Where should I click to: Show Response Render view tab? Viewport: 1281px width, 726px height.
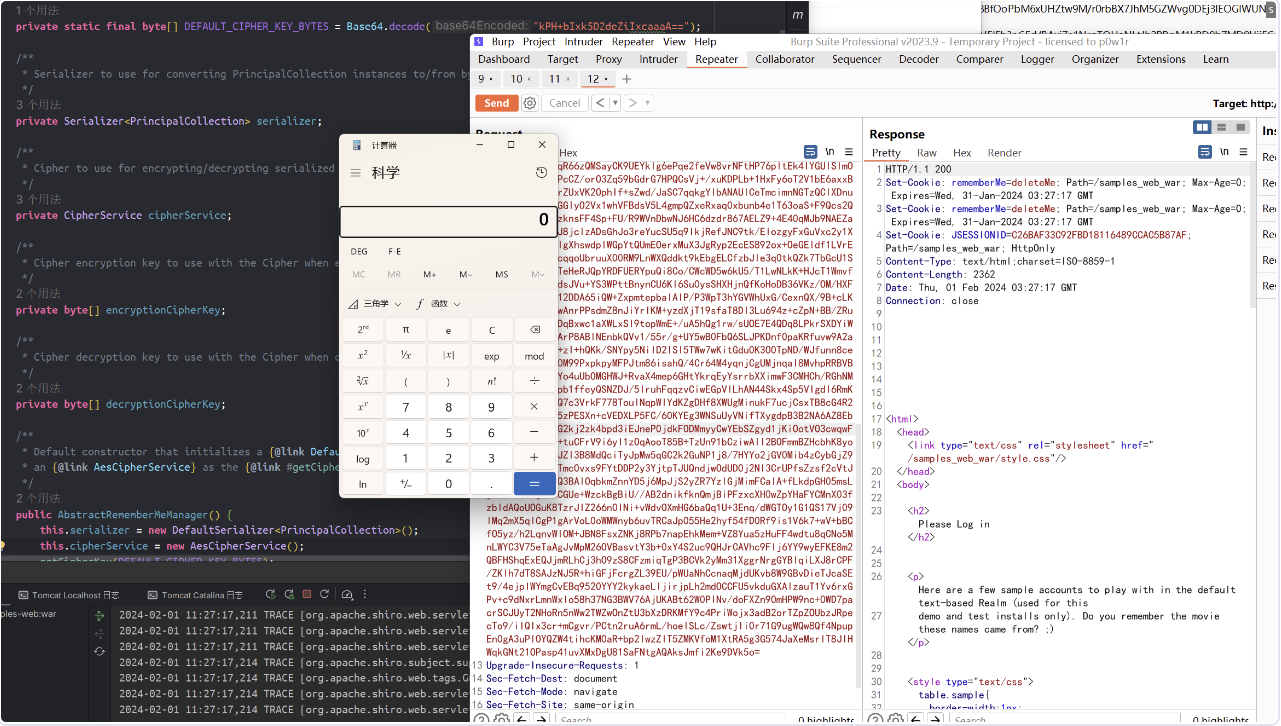point(1004,153)
